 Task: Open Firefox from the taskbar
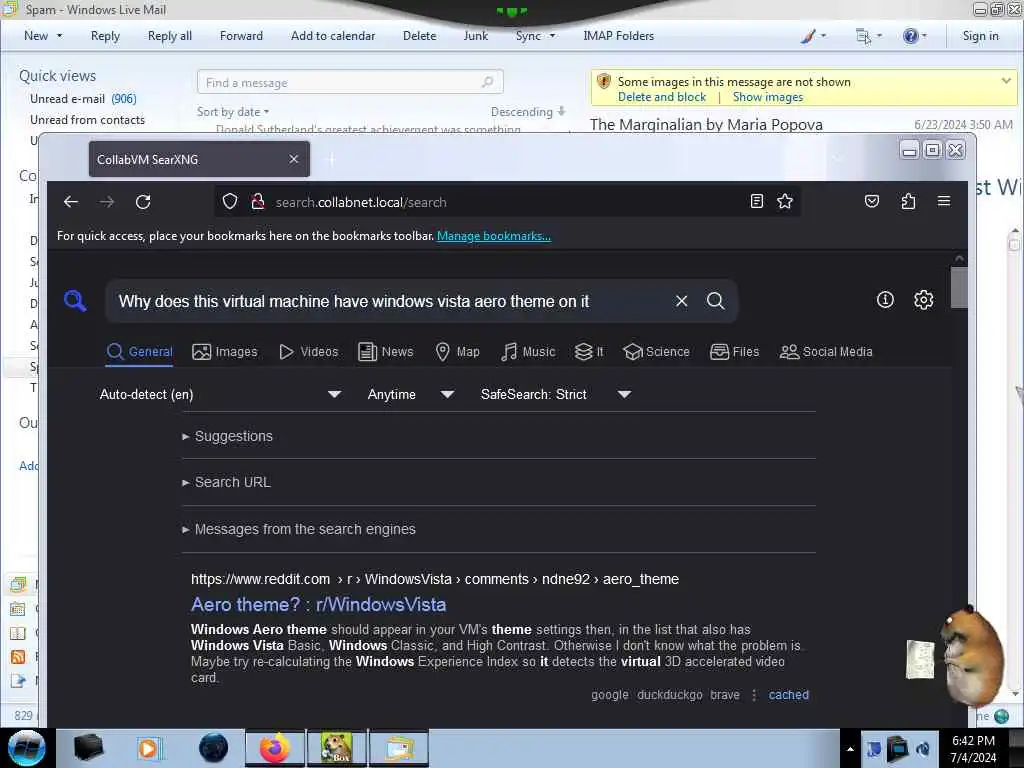[x=275, y=748]
